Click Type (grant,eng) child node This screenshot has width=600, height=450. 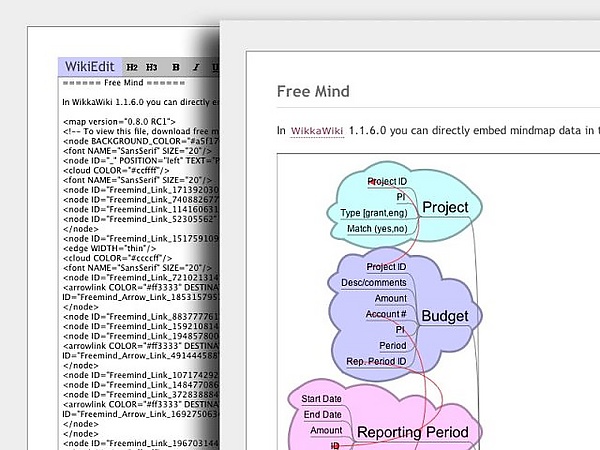[x=373, y=213]
